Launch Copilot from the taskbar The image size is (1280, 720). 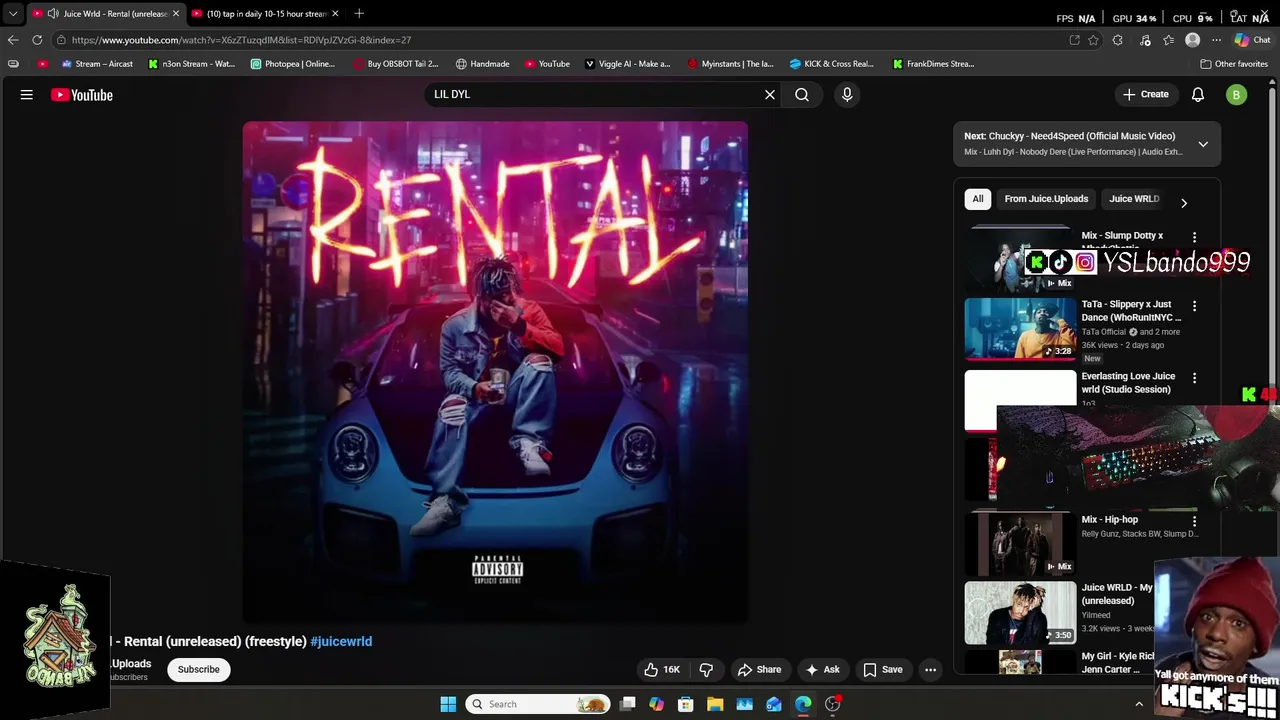click(656, 704)
